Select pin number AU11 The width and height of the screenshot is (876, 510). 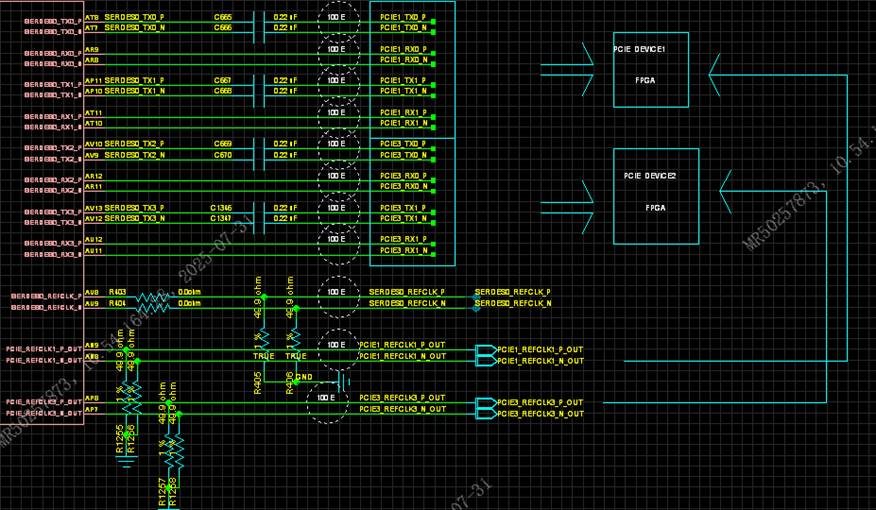coord(94,251)
